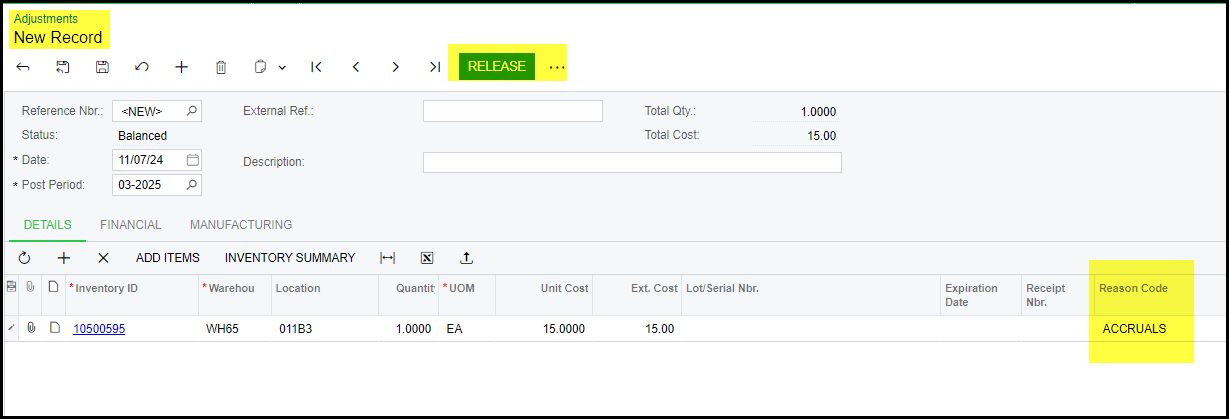This screenshot has width=1229, height=419.
Task: Delete selected row in details grid
Action: tap(103, 258)
